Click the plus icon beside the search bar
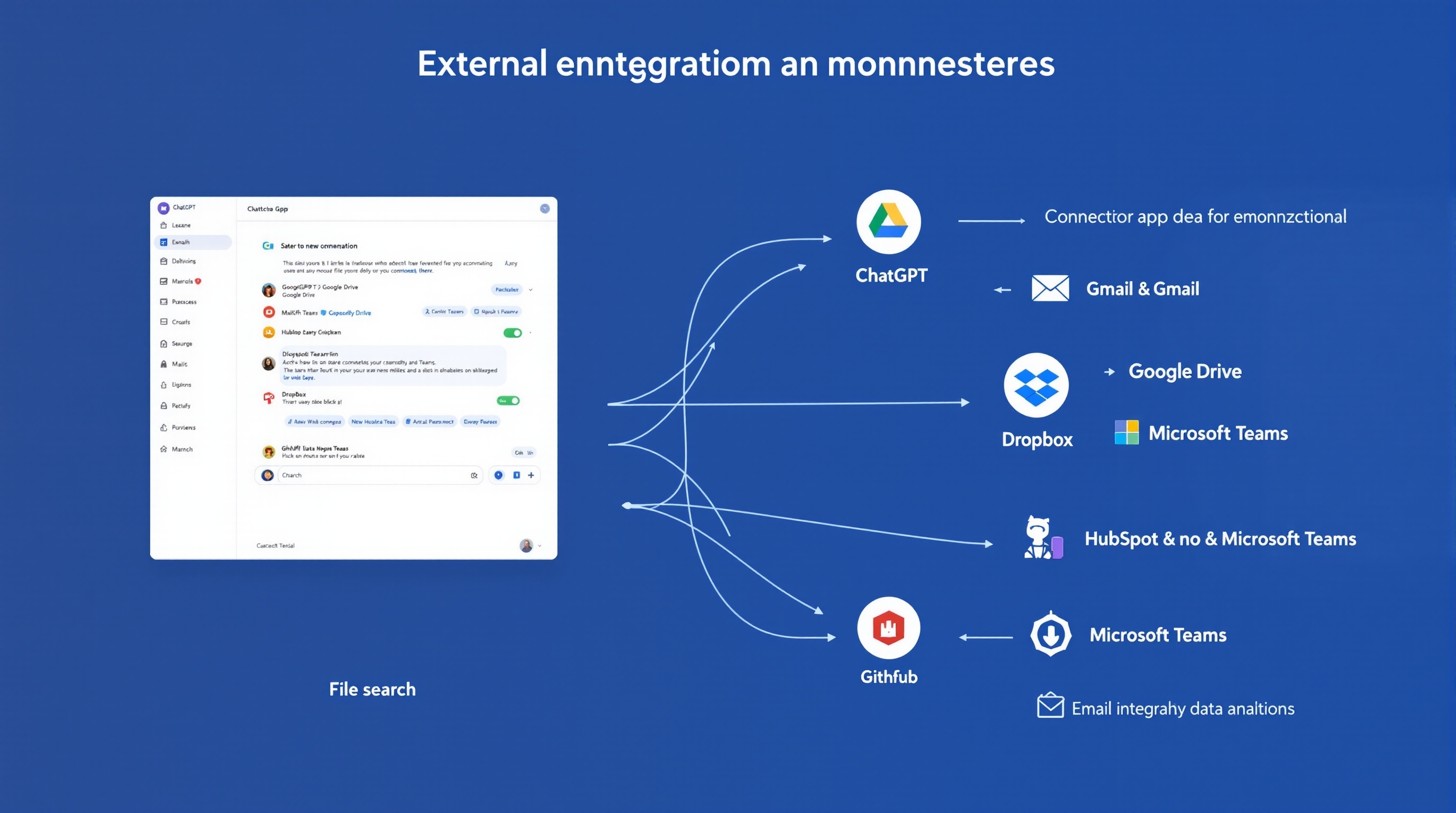This screenshot has height=813, width=1456. [x=531, y=475]
